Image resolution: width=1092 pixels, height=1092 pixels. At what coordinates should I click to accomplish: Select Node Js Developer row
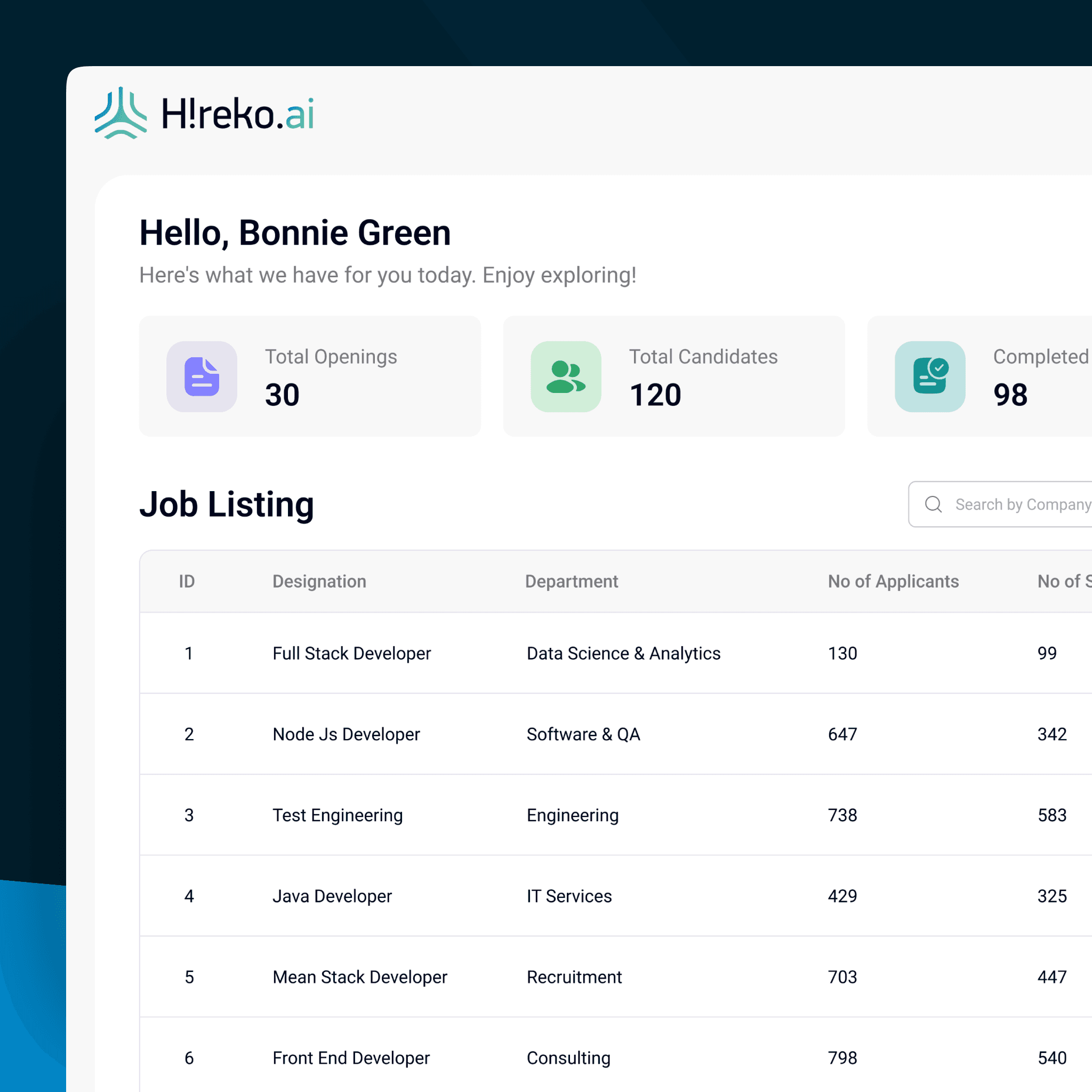point(615,734)
